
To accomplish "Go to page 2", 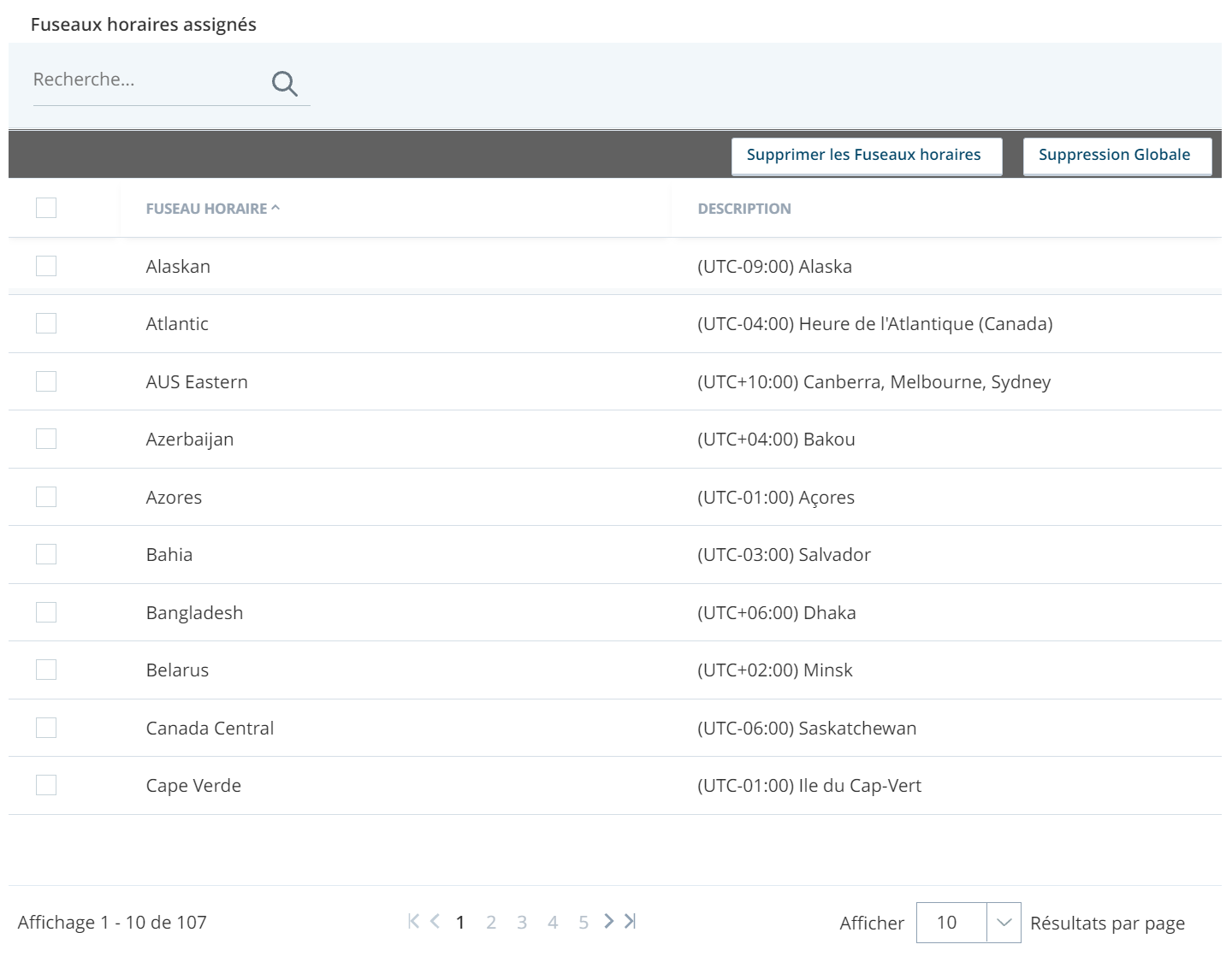I will coord(491,922).
